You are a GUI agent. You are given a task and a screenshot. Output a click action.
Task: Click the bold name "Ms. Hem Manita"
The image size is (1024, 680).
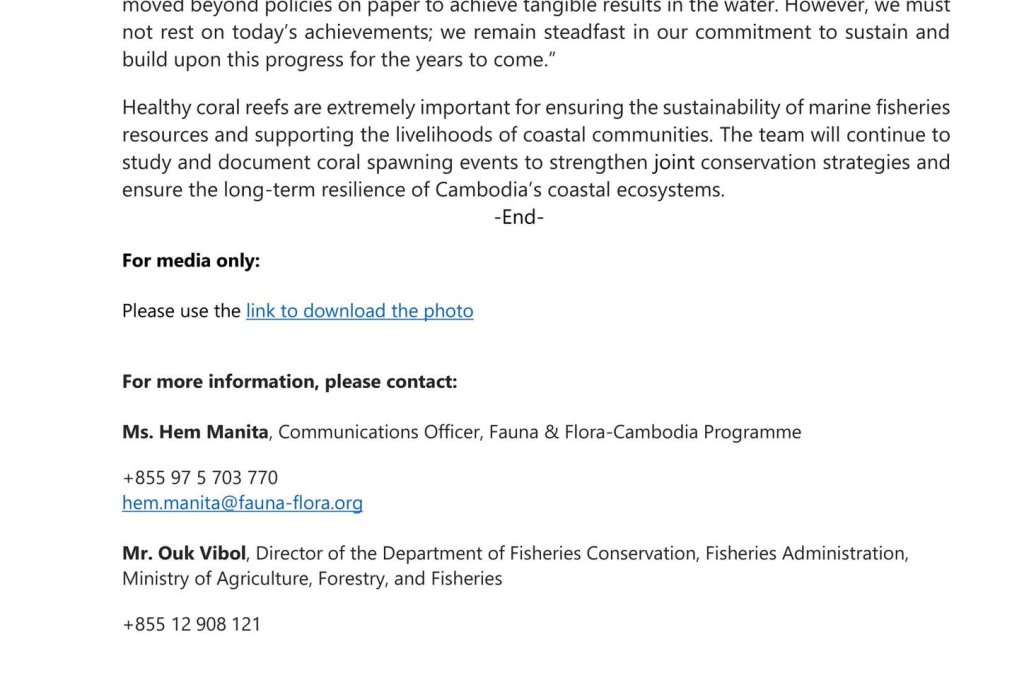(x=195, y=432)
